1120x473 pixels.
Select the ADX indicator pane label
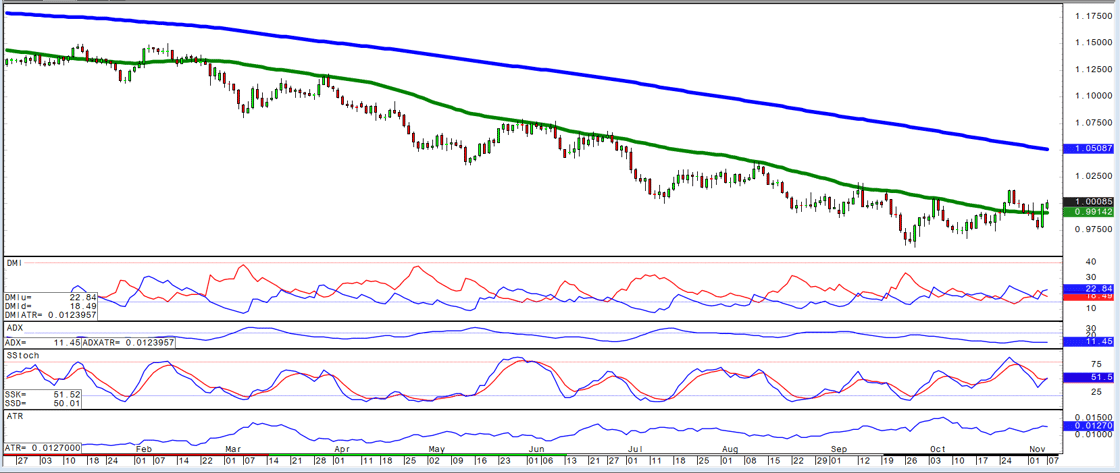[x=15, y=327]
